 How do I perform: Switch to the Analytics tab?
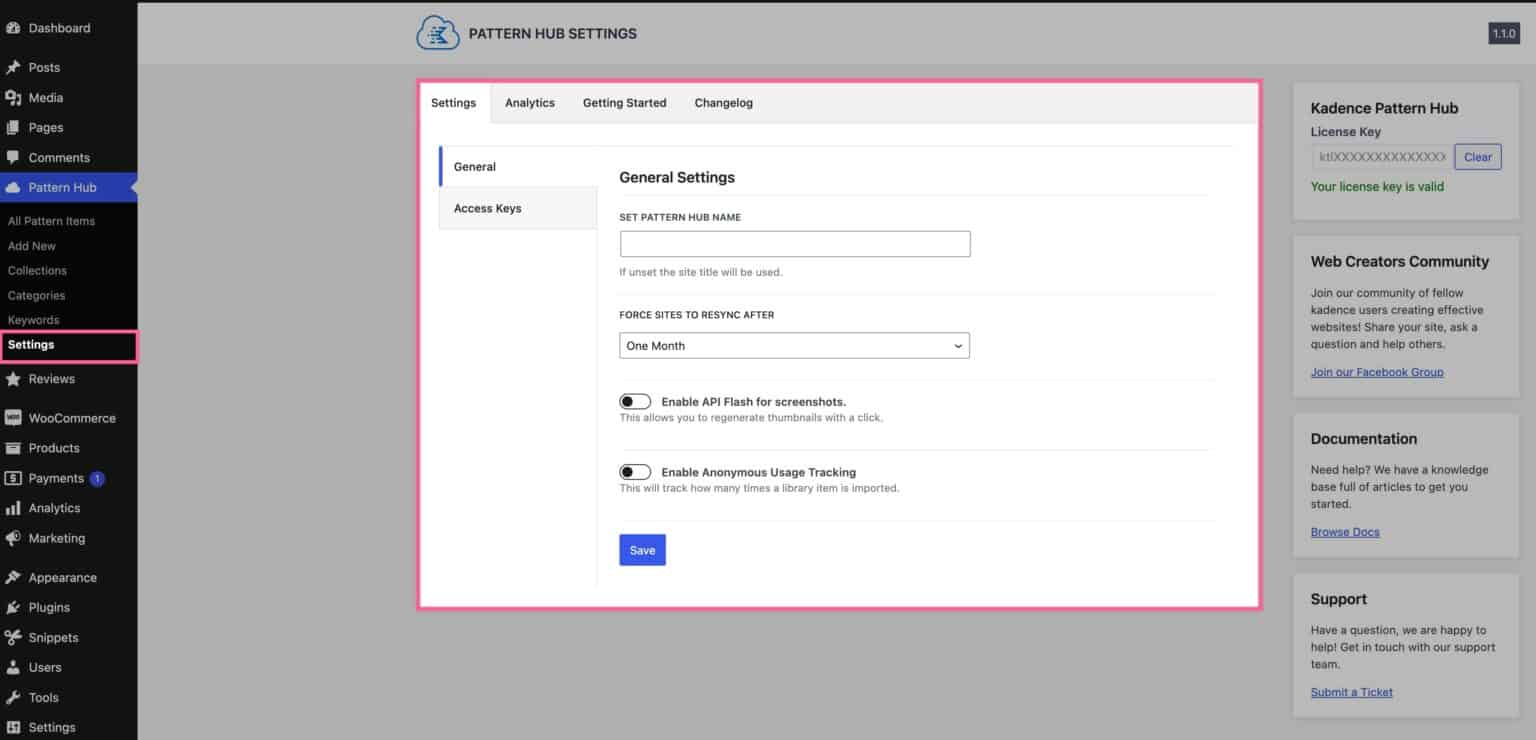(529, 103)
